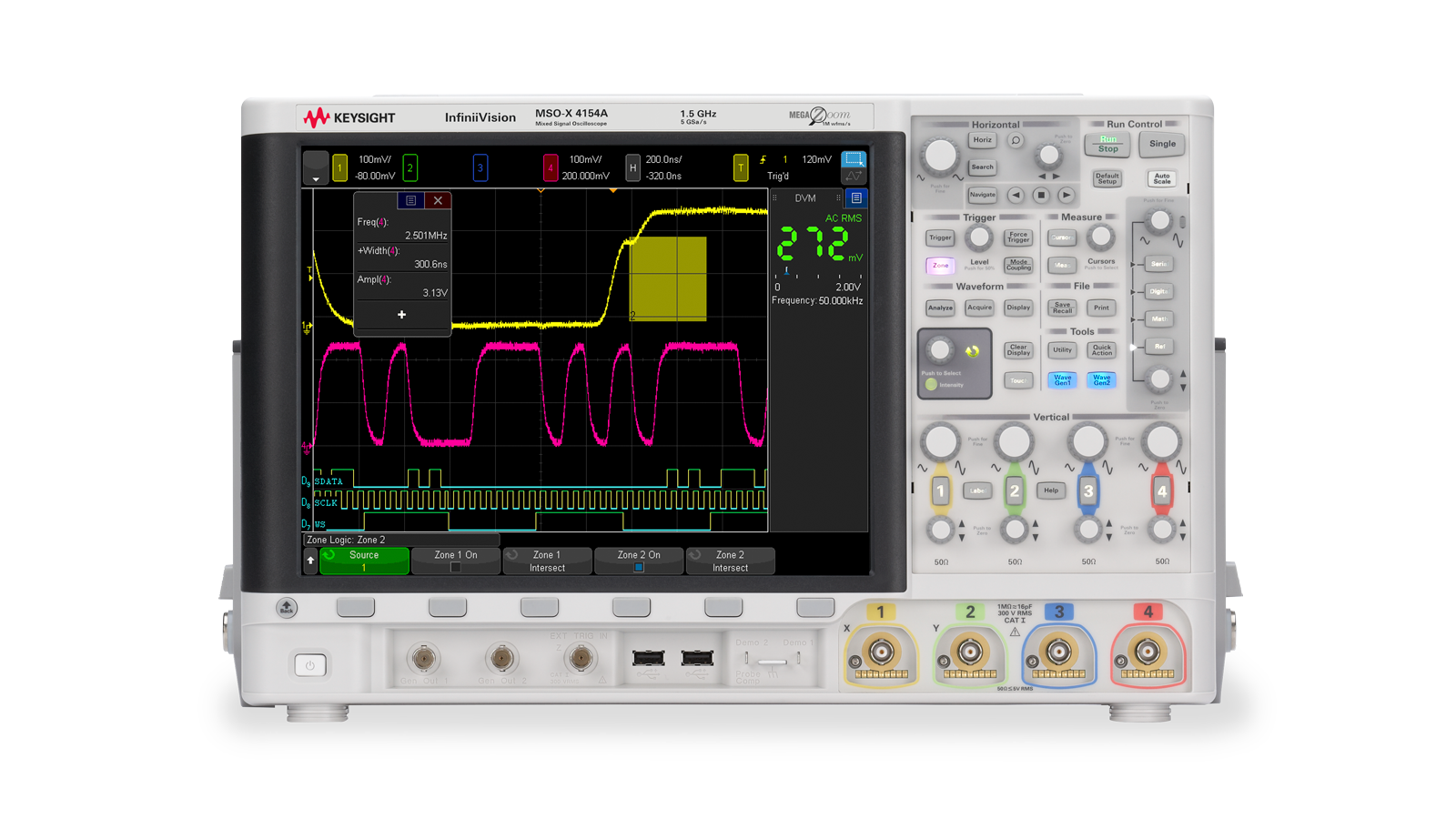Tap the up arrow beside the Source softkey
The image size is (1456, 819).
(x=310, y=561)
